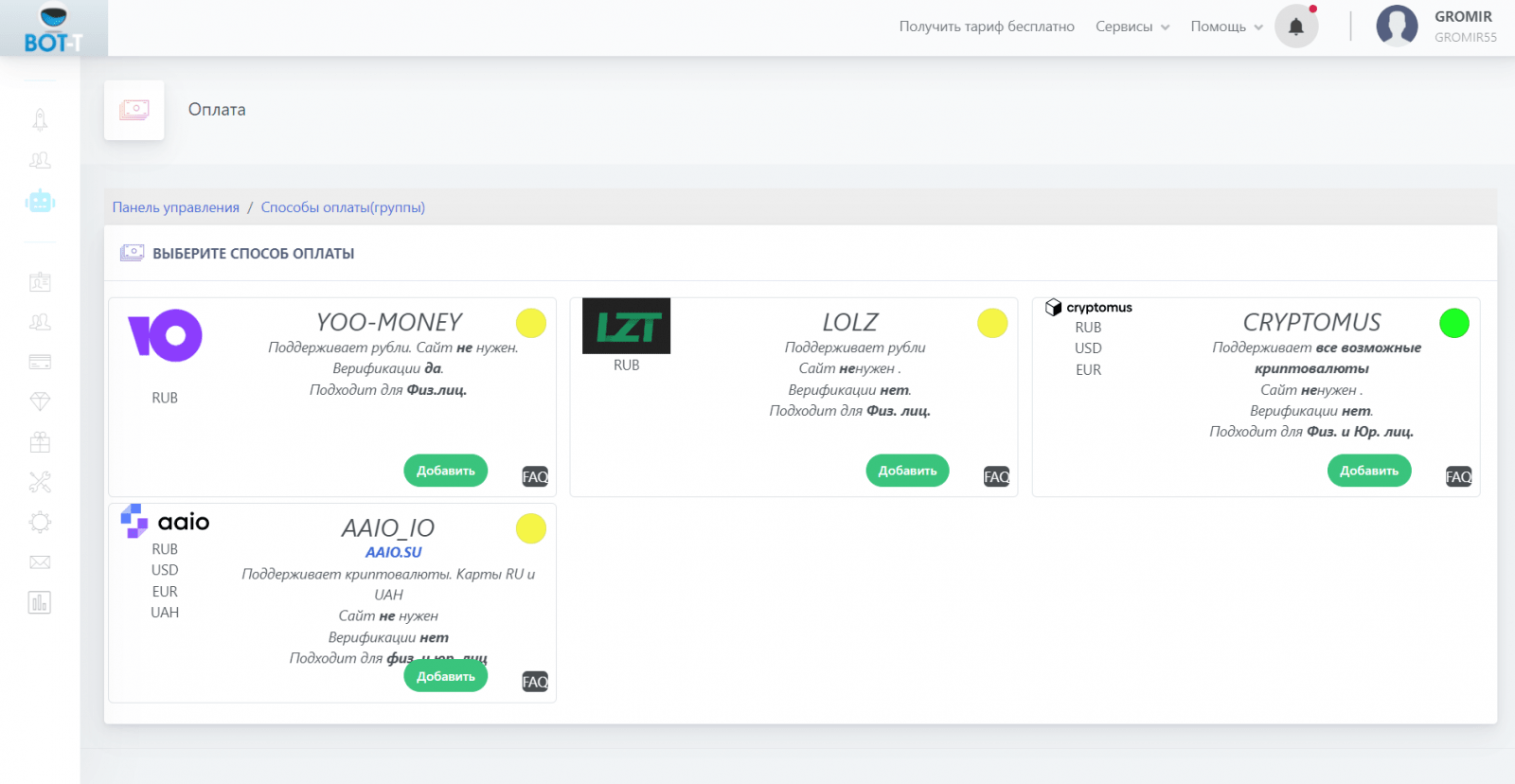Click GROMIR55 username text
This screenshot has height=784, width=1515.
pos(1466,38)
